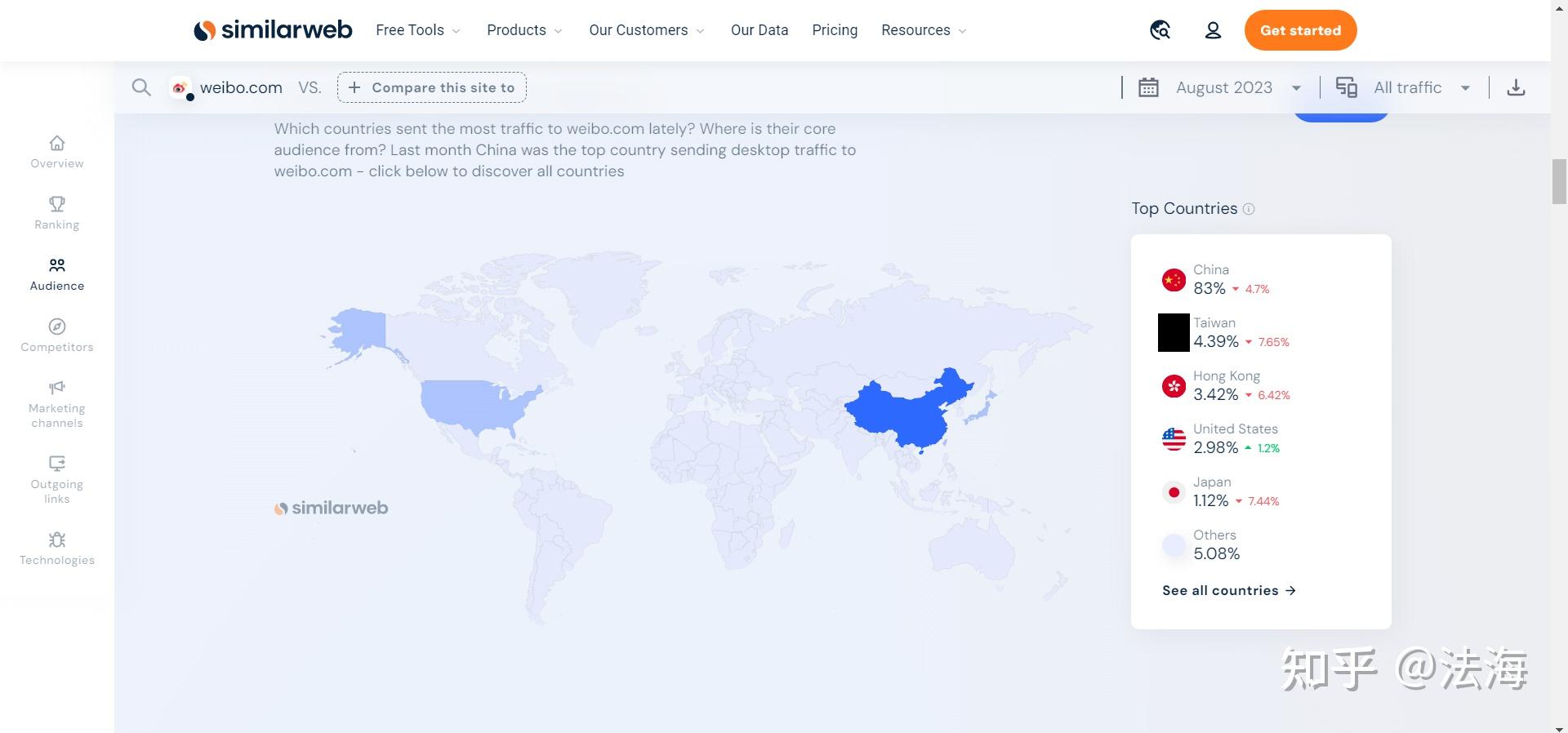Click the Japan 1.12% value
Screen dimensions: 1568x733
[x=1211, y=500]
